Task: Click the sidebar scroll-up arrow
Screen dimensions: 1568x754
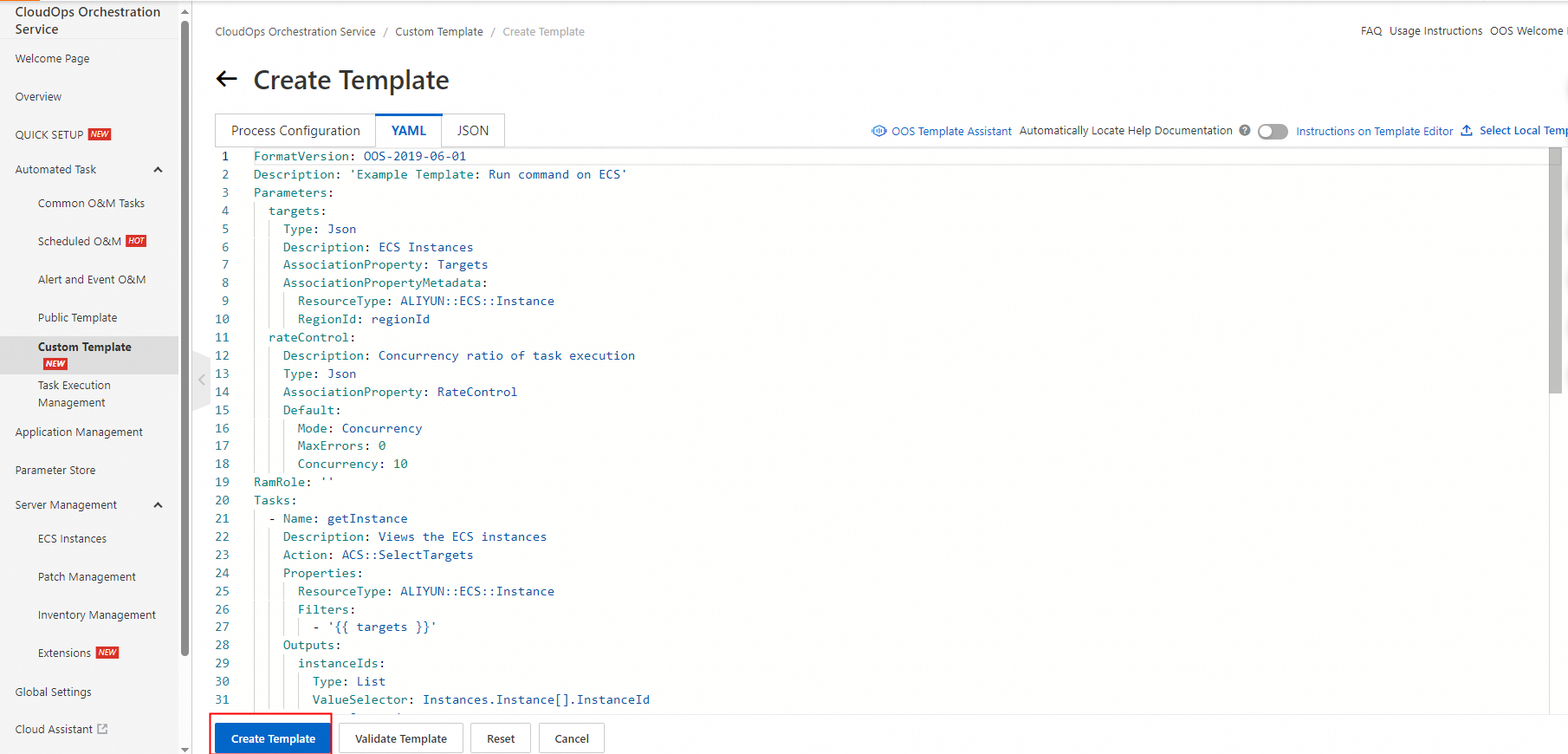Action: point(185,11)
